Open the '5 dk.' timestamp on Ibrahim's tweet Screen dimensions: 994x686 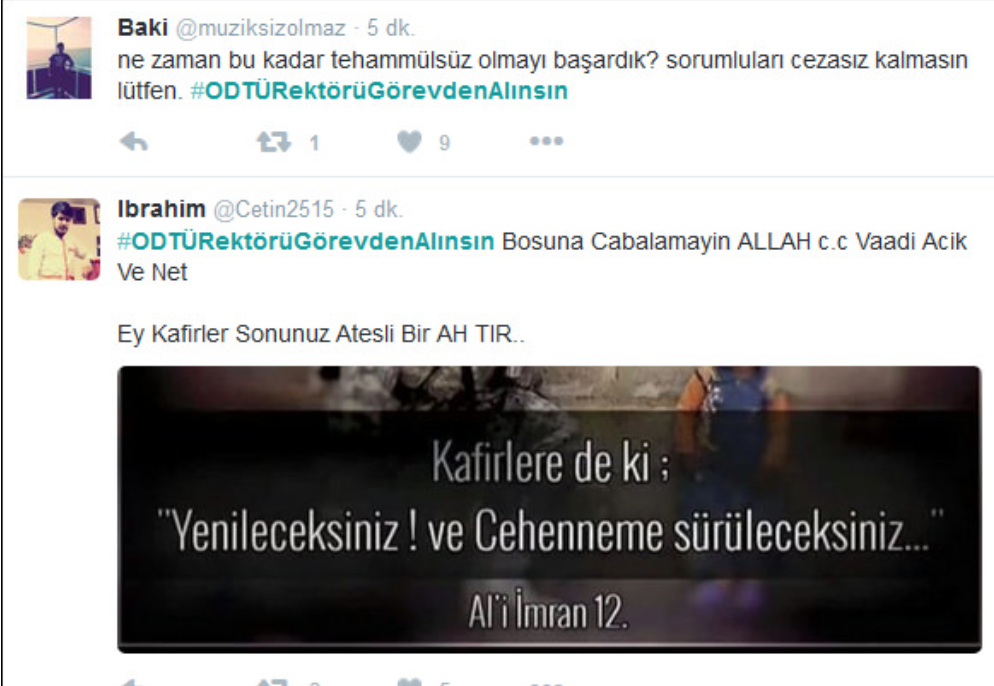[378, 209]
